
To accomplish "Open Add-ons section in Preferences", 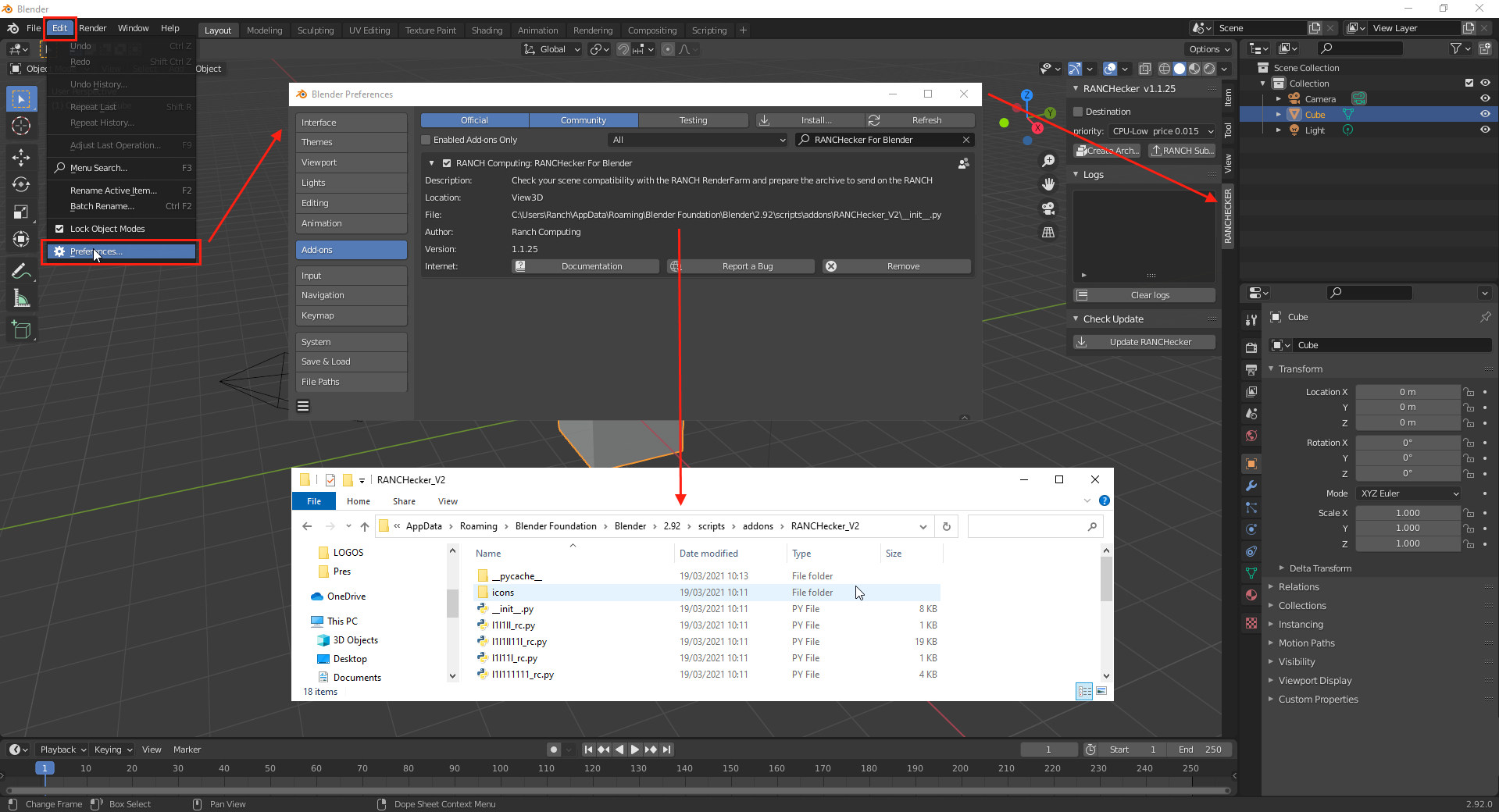I will pos(351,250).
